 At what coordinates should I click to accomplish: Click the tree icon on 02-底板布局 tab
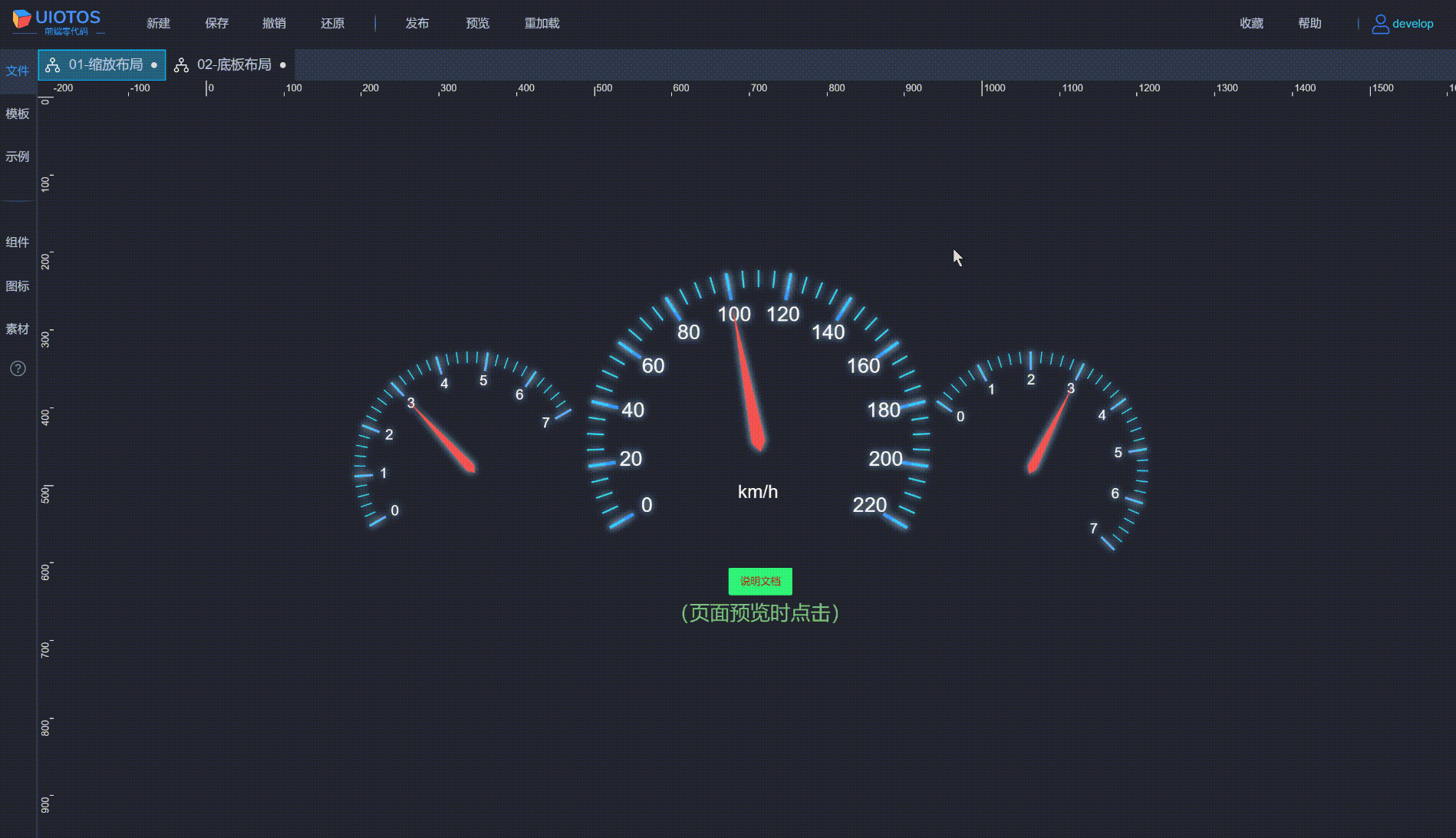(x=181, y=65)
